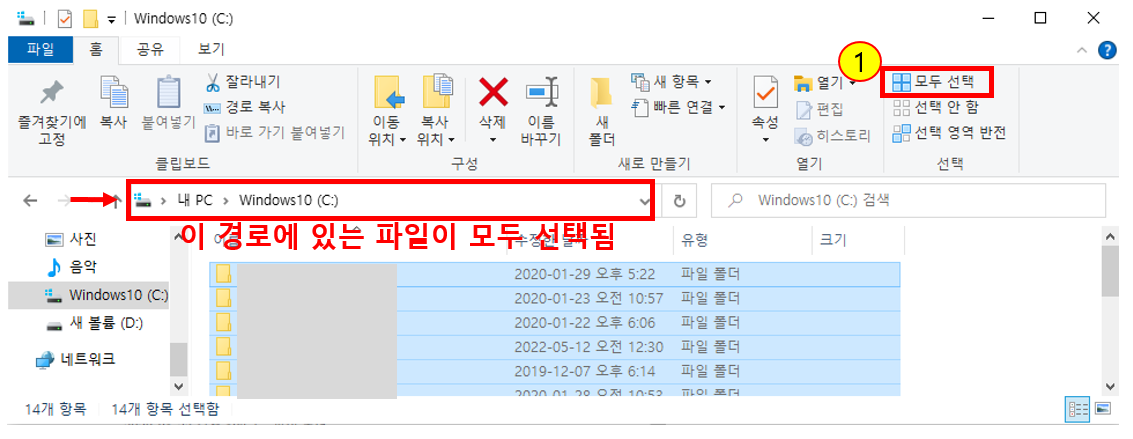Click the blue help question mark icon

pos(1107,50)
